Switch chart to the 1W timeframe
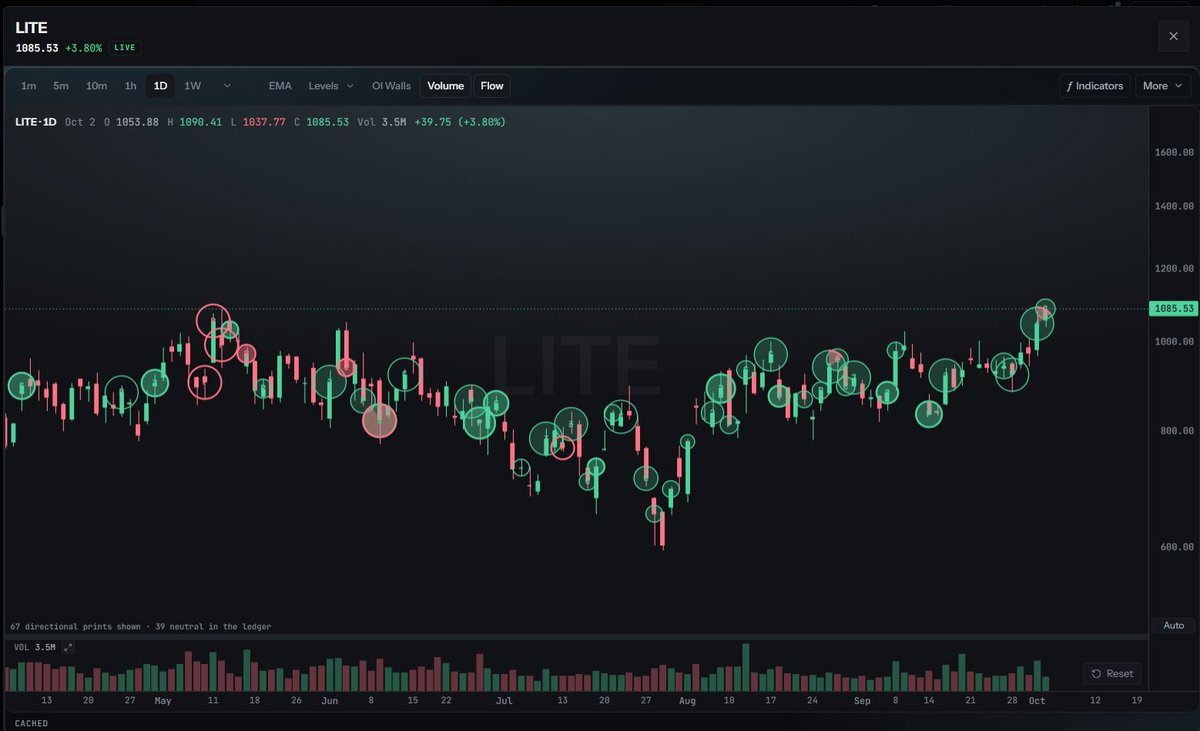The width and height of the screenshot is (1200, 731). tap(193, 86)
